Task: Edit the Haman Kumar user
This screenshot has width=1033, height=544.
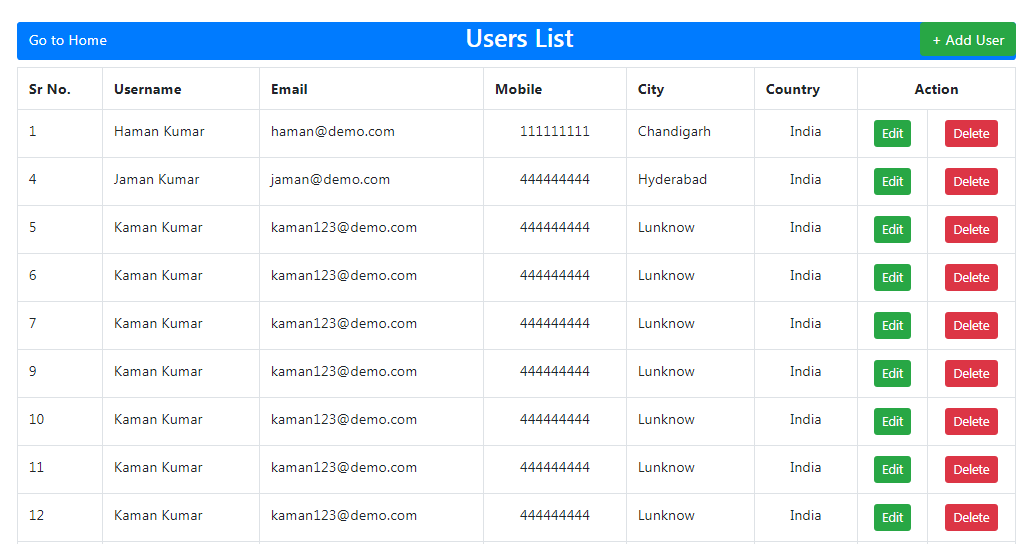Action: pos(892,134)
